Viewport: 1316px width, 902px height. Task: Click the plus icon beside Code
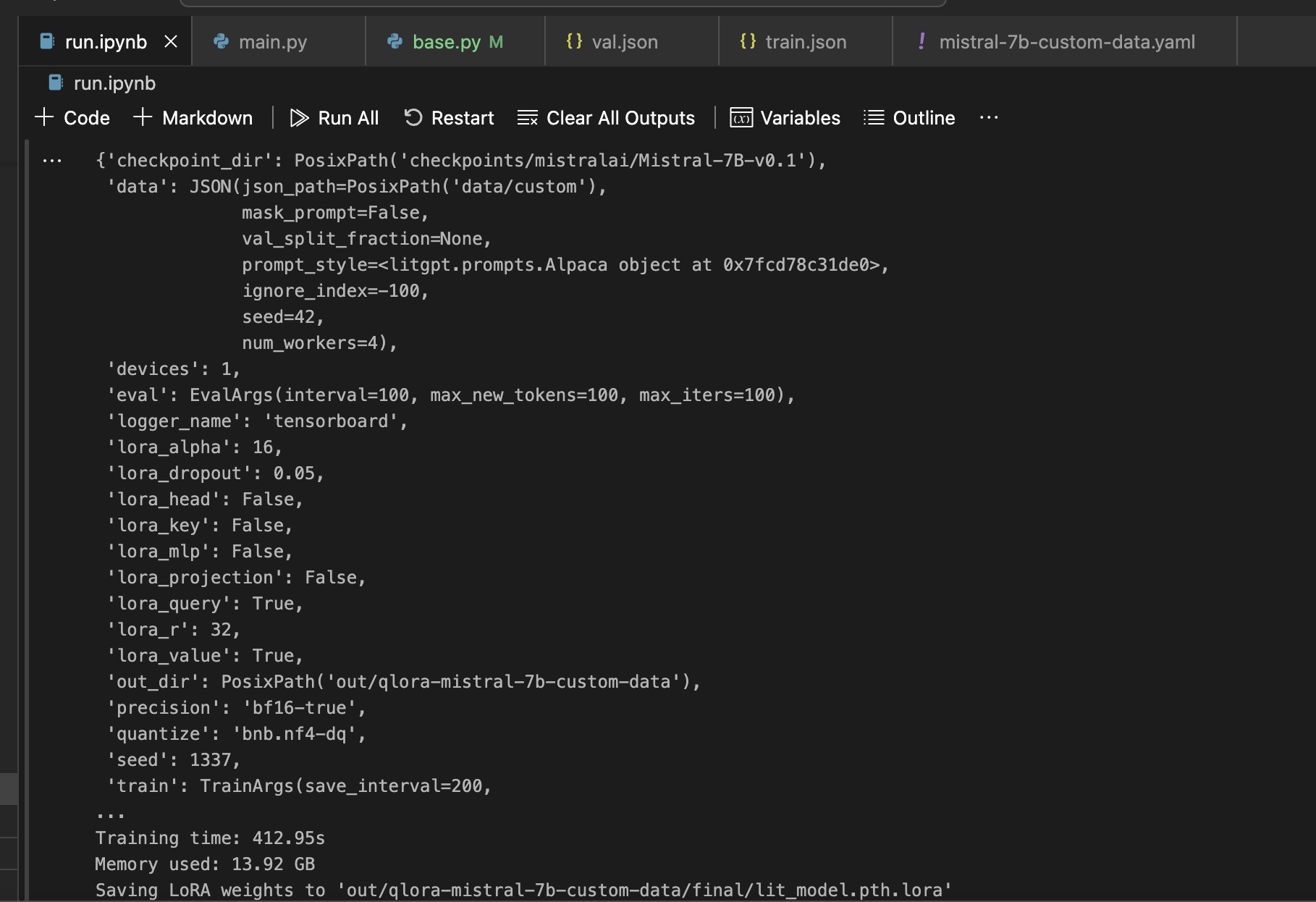(44, 117)
